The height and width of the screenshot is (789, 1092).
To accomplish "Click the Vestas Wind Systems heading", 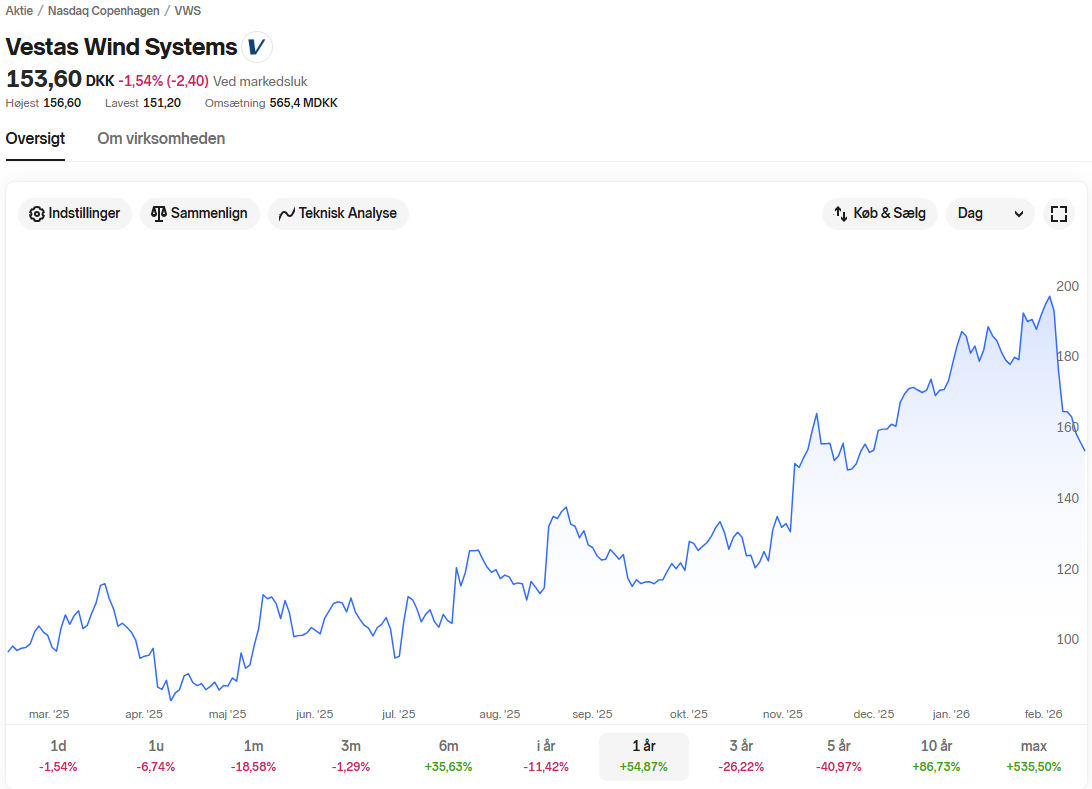I will coord(121,47).
